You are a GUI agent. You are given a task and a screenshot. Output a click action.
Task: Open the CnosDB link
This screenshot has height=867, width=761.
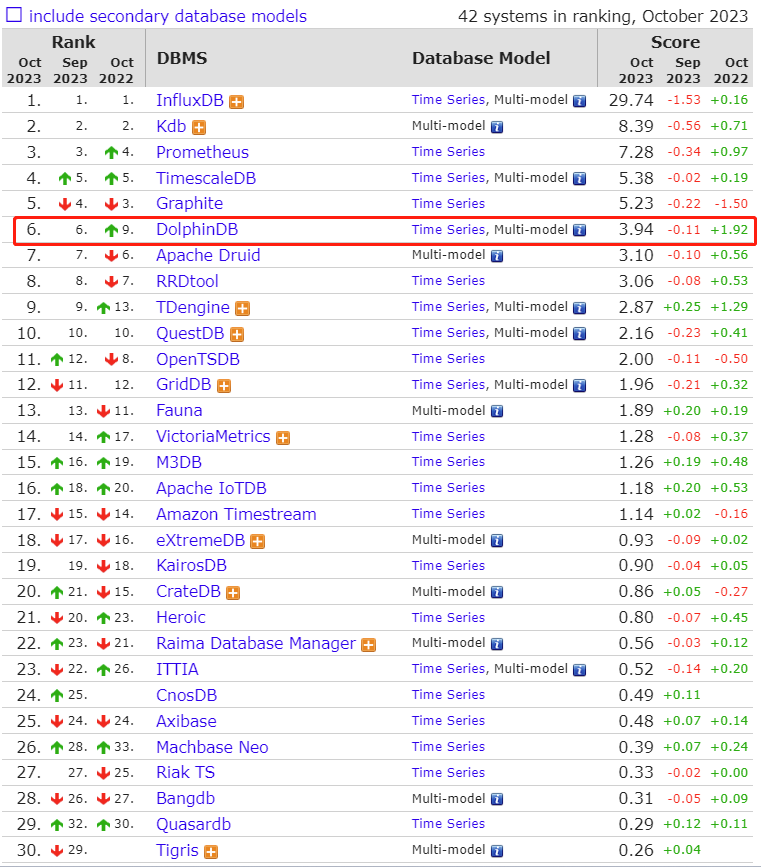coord(186,695)
